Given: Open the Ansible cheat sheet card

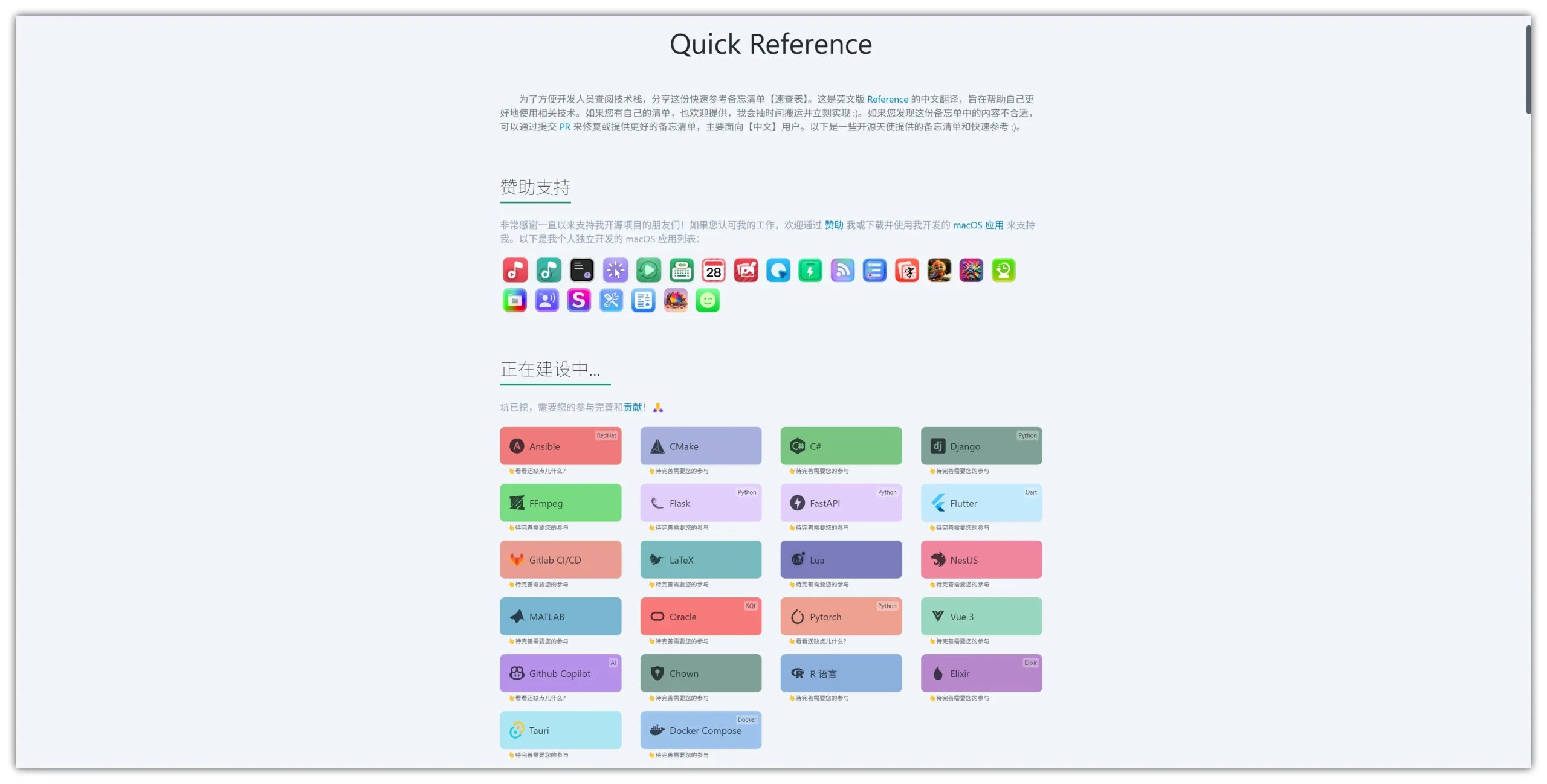Looking at the screenshot, I should 560,446.
